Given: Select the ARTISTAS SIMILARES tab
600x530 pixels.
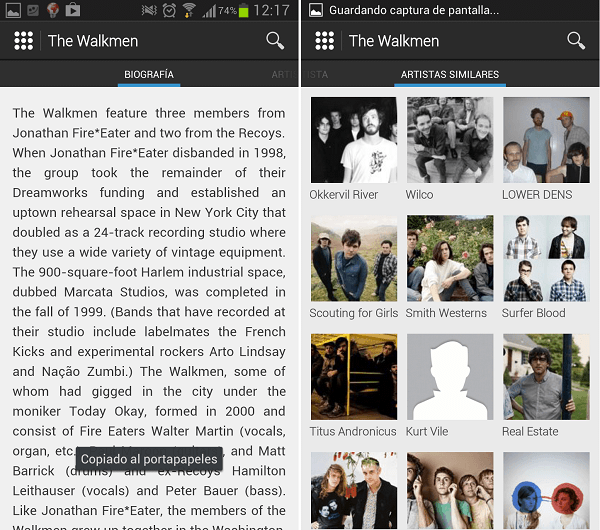Looking at the screenshot, I should pos(450,74).
